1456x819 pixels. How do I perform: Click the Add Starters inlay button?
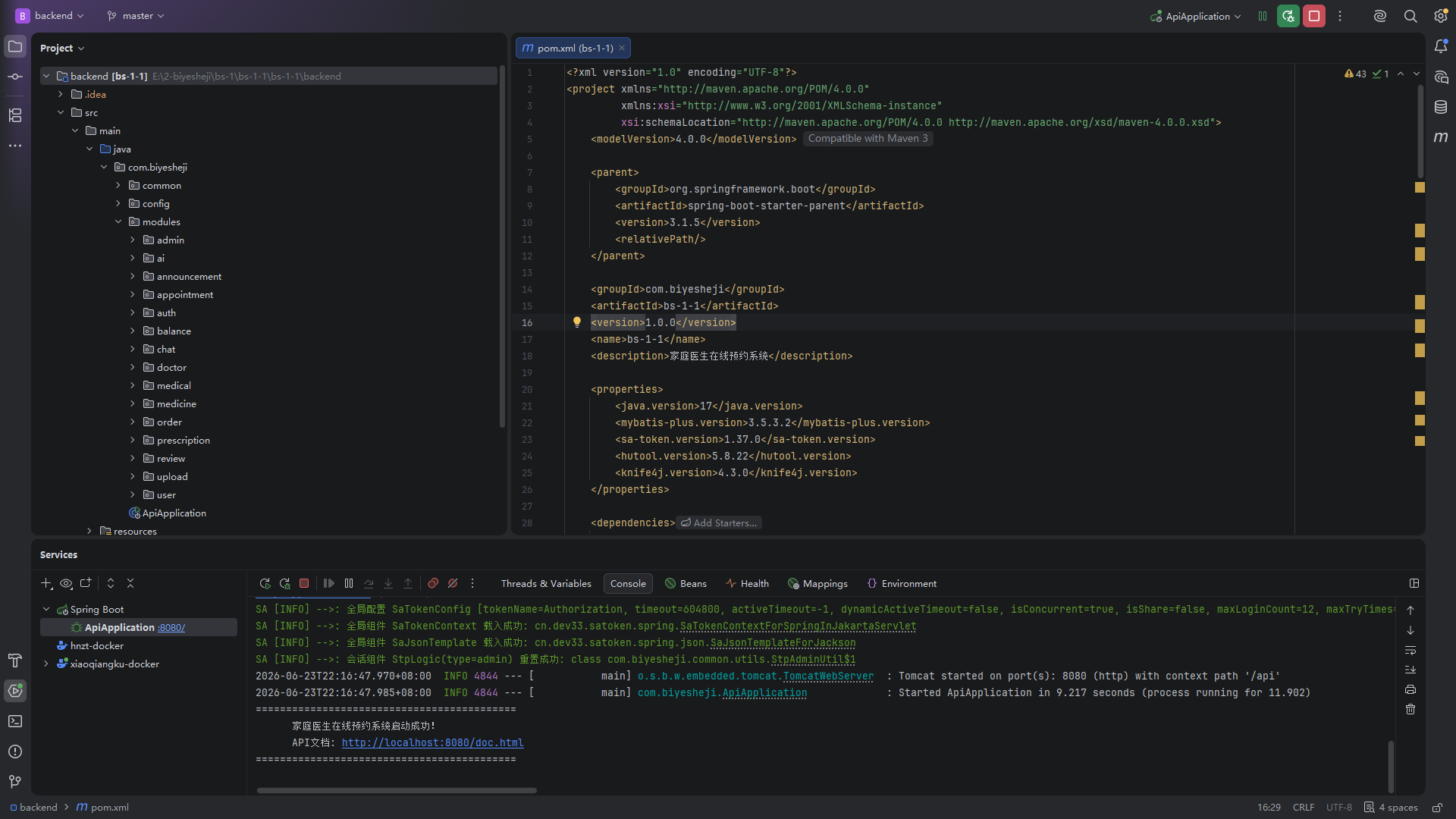pos(719,522)
